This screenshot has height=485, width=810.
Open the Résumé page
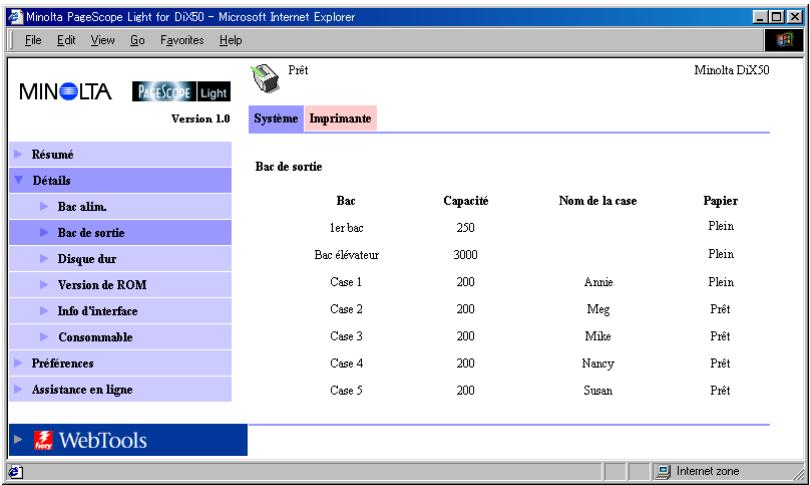coord(120,154)
